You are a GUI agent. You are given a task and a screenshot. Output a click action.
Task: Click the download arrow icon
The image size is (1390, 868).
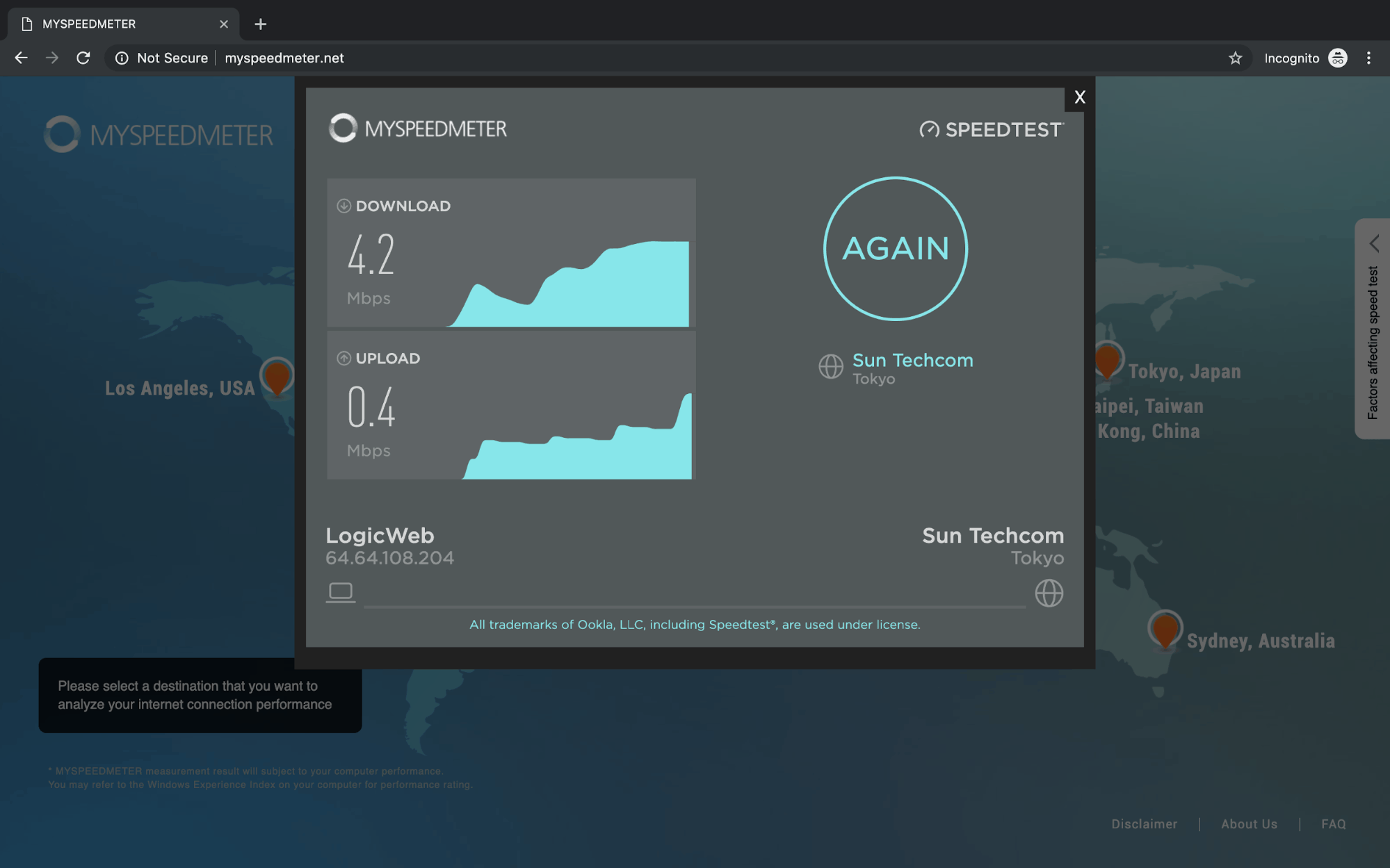click(x=344, y=206)
